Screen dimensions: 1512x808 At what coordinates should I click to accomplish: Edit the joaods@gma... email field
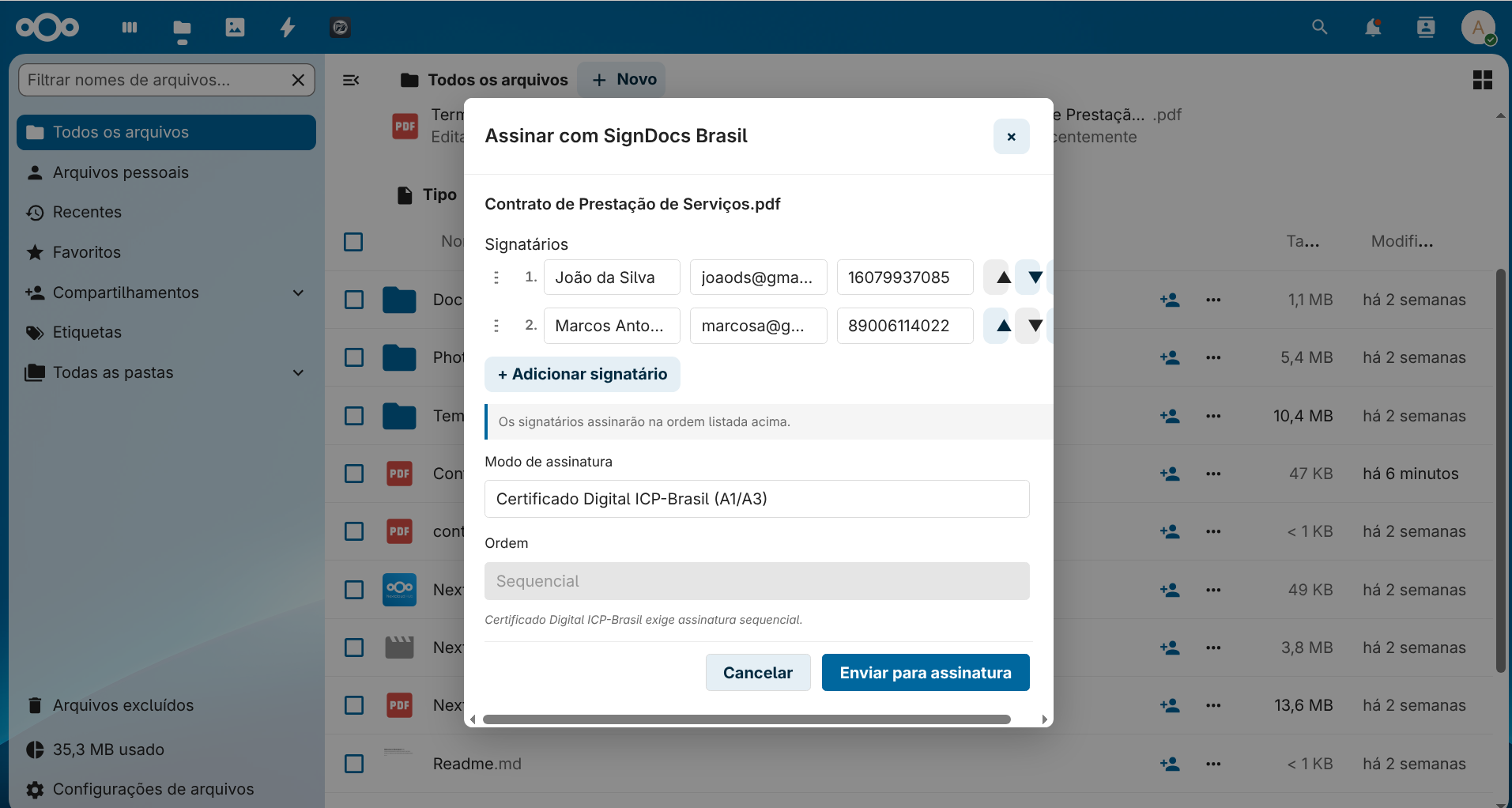point(758,278)
